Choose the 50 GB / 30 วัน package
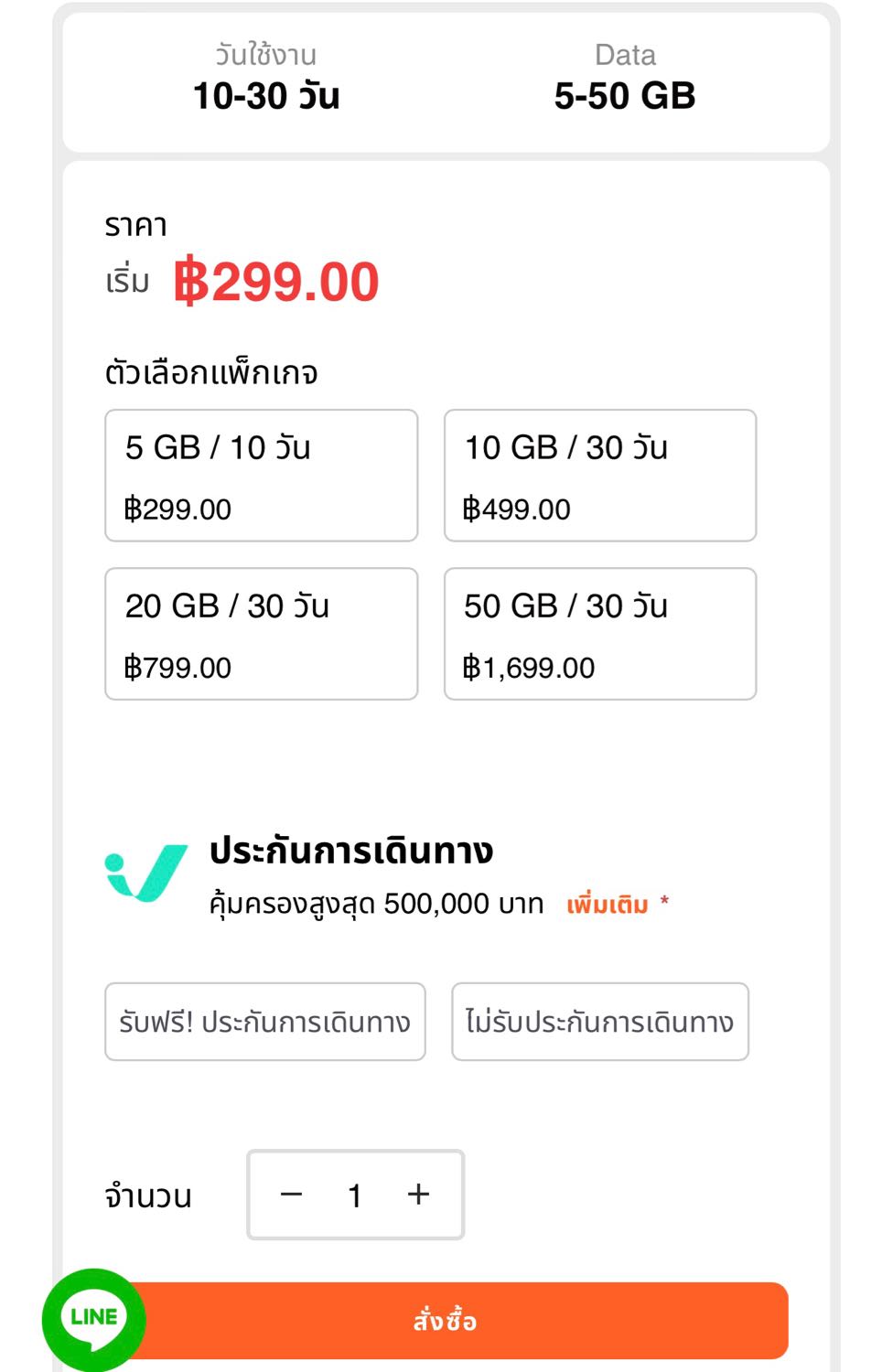This screenshot has height=1372, width=893. [600, 634]
